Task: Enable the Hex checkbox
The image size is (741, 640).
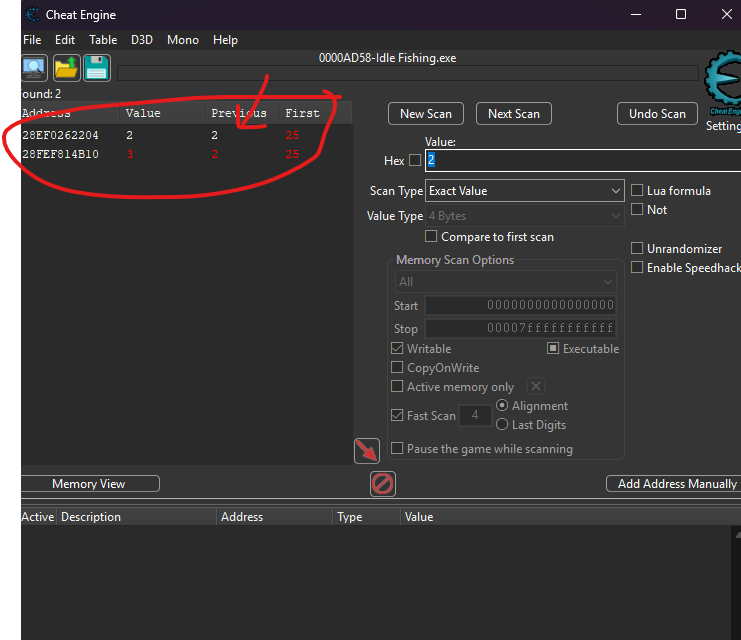Action: [x=415, y=160]
